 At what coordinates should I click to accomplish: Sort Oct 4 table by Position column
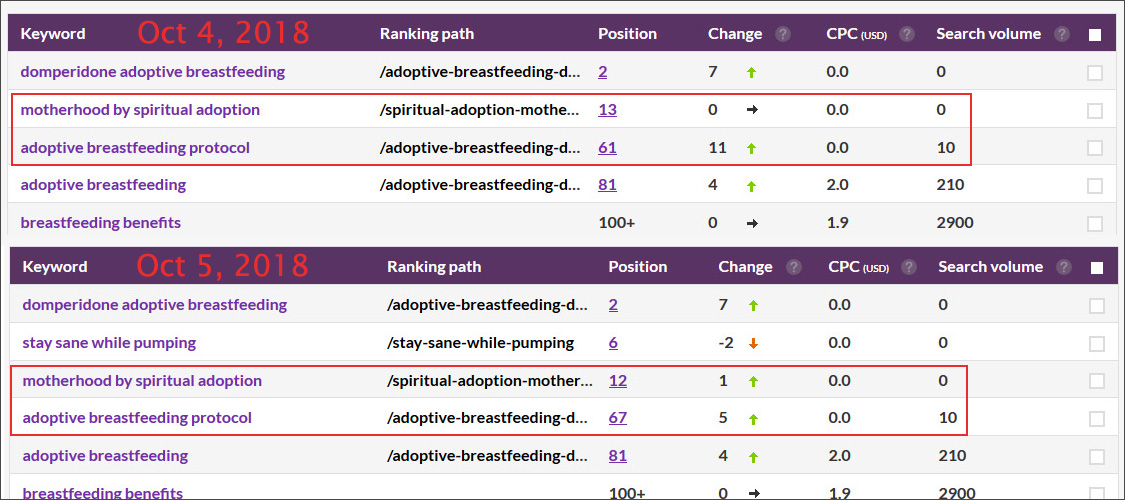[627, 34]
